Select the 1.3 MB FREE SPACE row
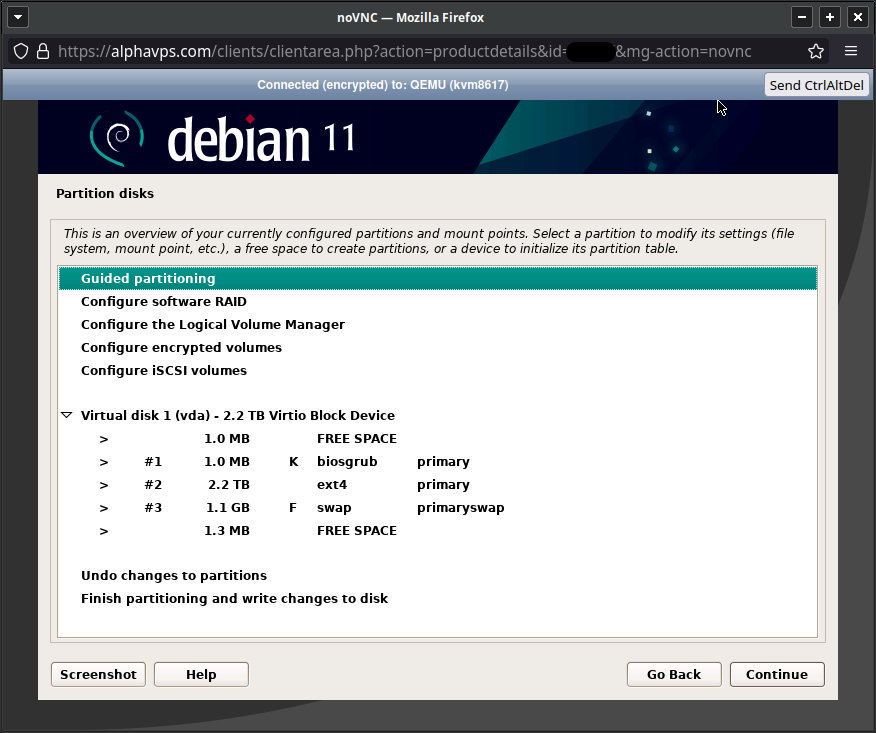 (x=437, y=530)
